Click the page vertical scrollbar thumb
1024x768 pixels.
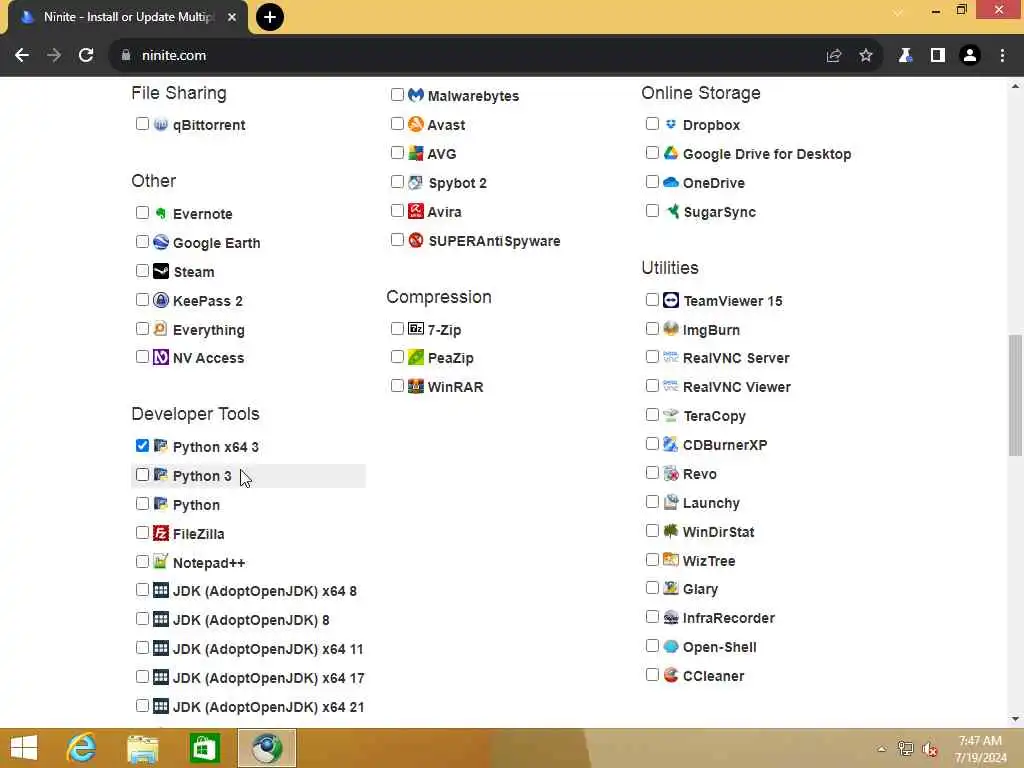click(x=1015, y=395)
